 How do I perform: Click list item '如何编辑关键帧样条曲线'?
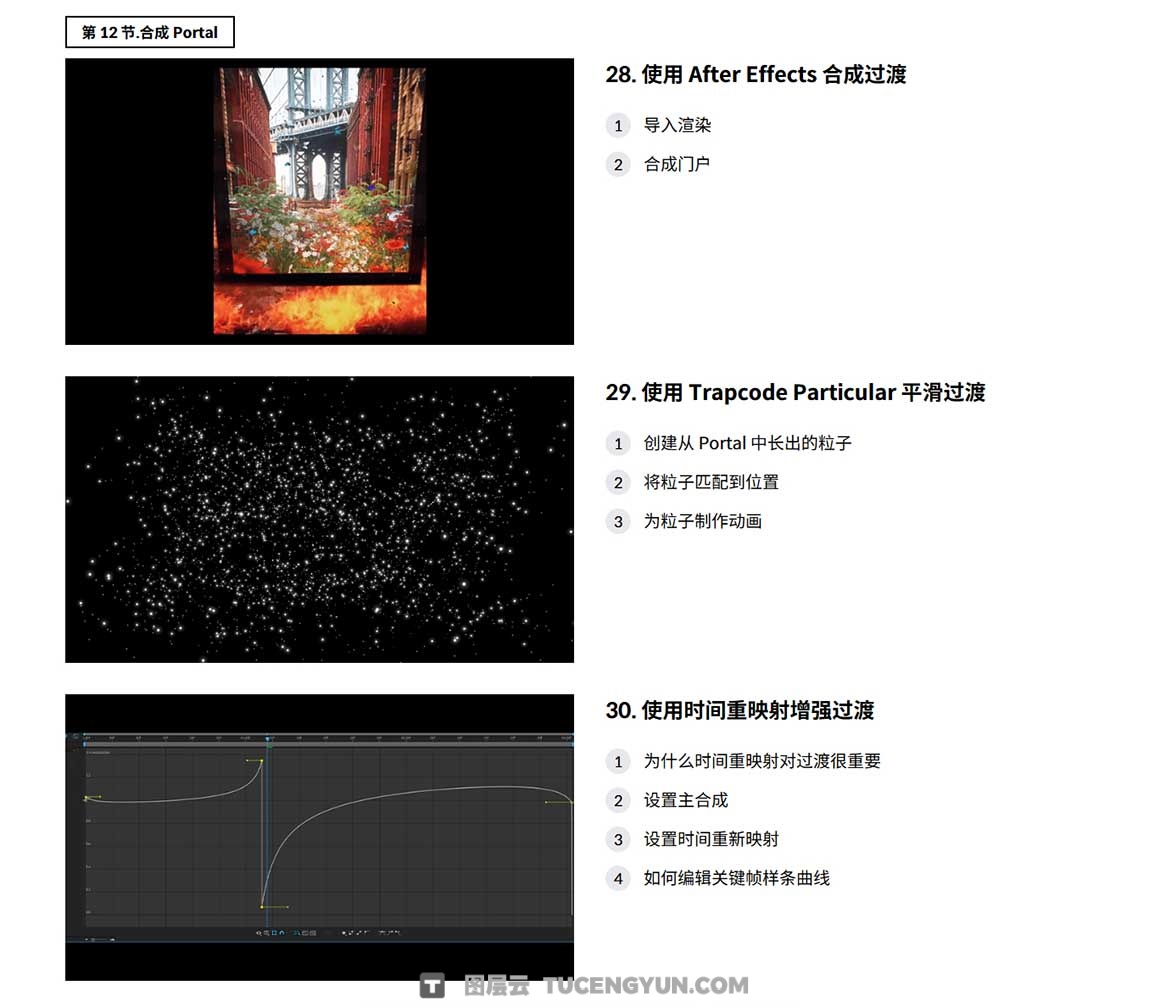click(x=737, y=879)
